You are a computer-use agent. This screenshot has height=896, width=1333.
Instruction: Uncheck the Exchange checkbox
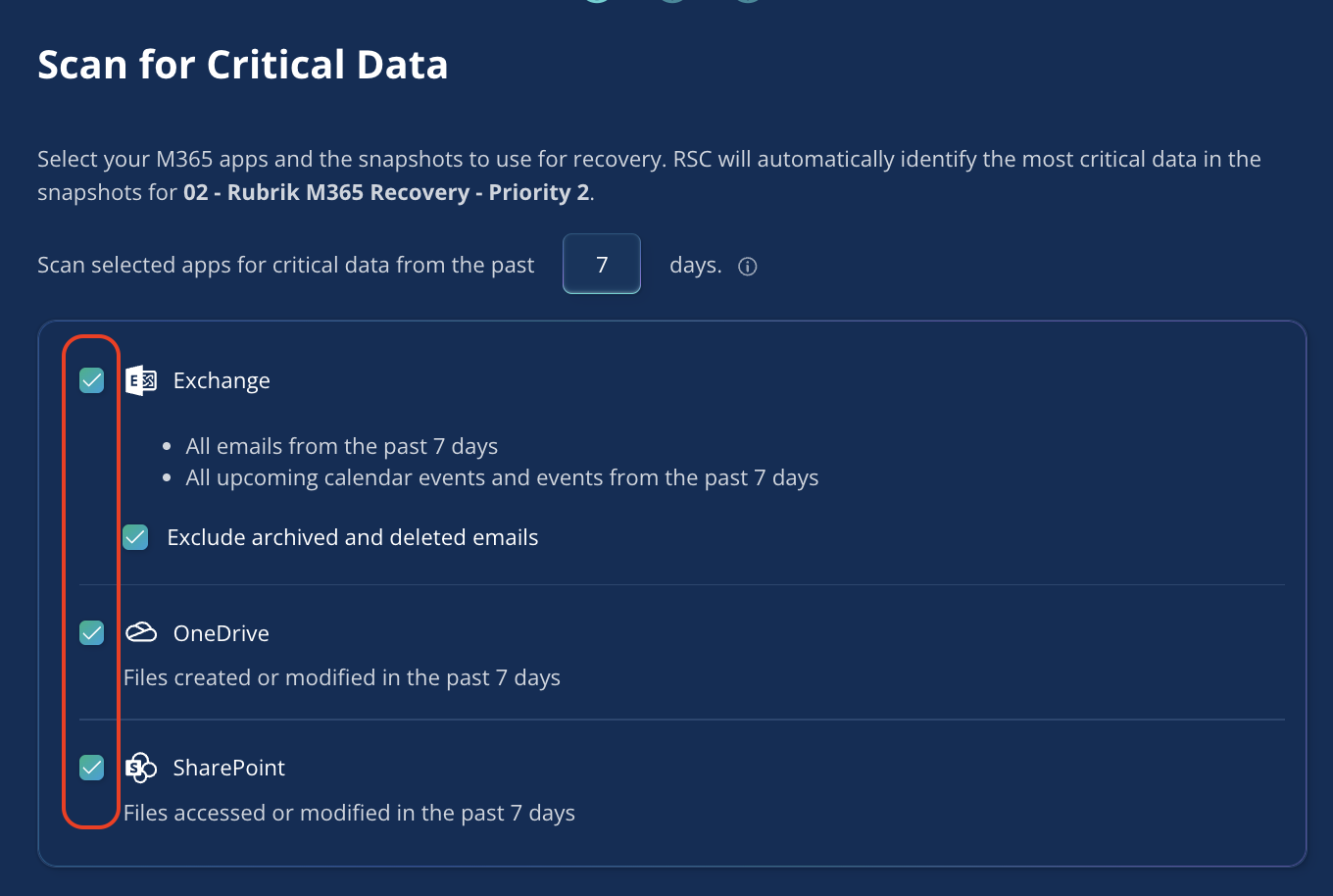[92, 380]
